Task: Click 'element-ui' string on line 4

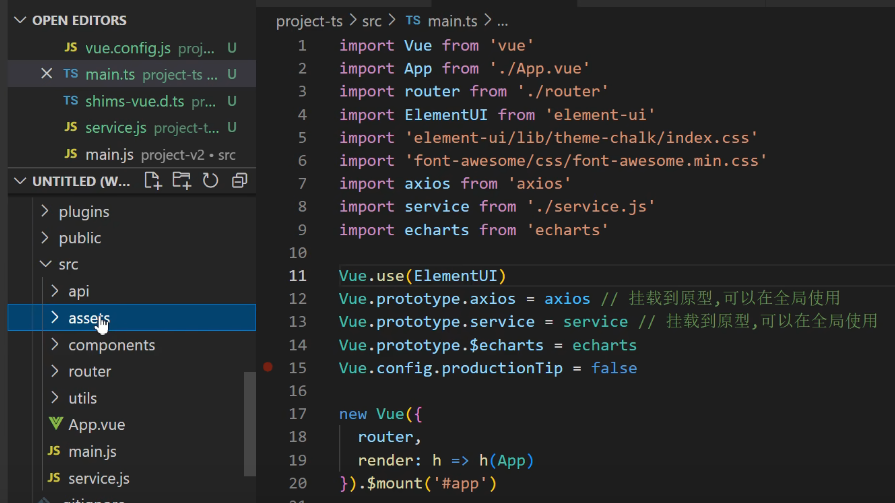Action: (x=599, y=115)
